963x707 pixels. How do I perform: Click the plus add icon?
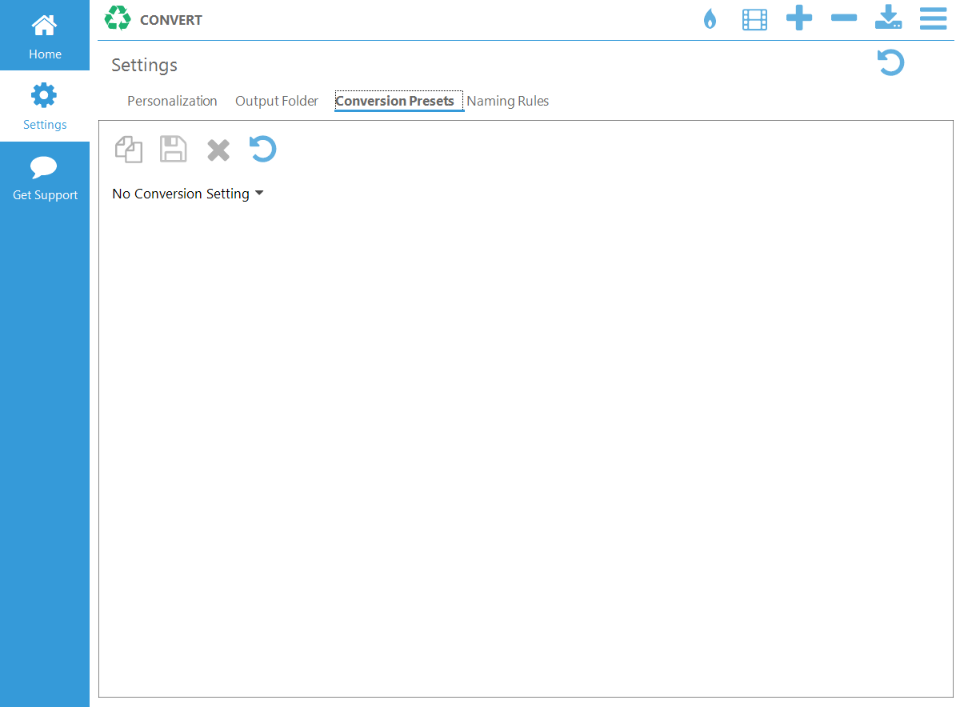[799, 18]
